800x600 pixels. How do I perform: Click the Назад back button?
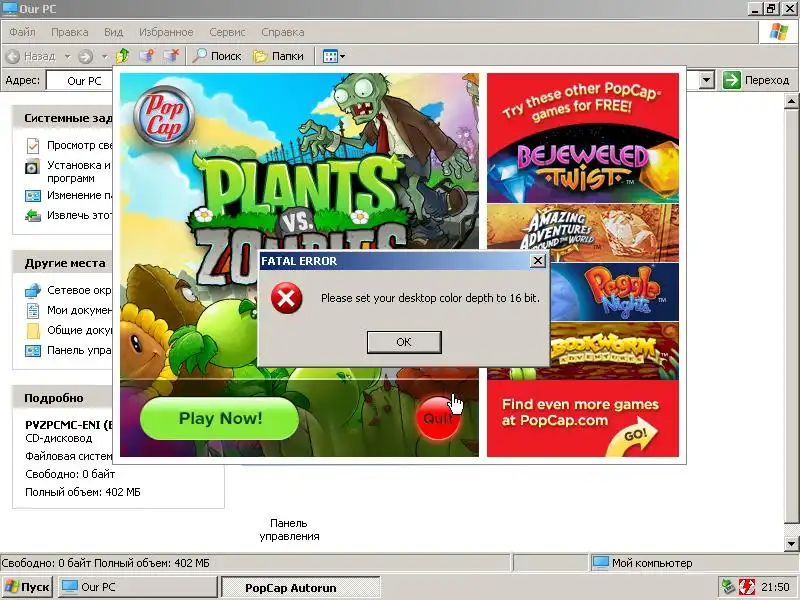(31, 56)
